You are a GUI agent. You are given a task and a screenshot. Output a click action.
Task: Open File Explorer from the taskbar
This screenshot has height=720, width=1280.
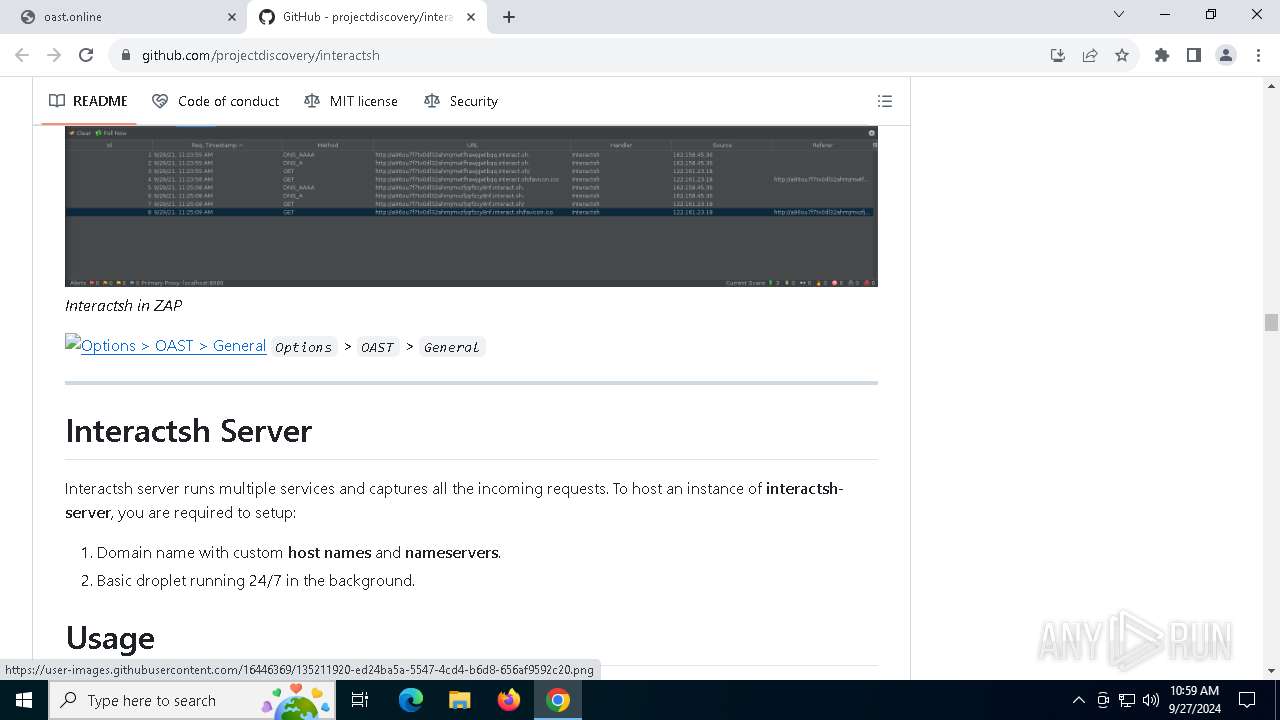[x=459, y=700]
